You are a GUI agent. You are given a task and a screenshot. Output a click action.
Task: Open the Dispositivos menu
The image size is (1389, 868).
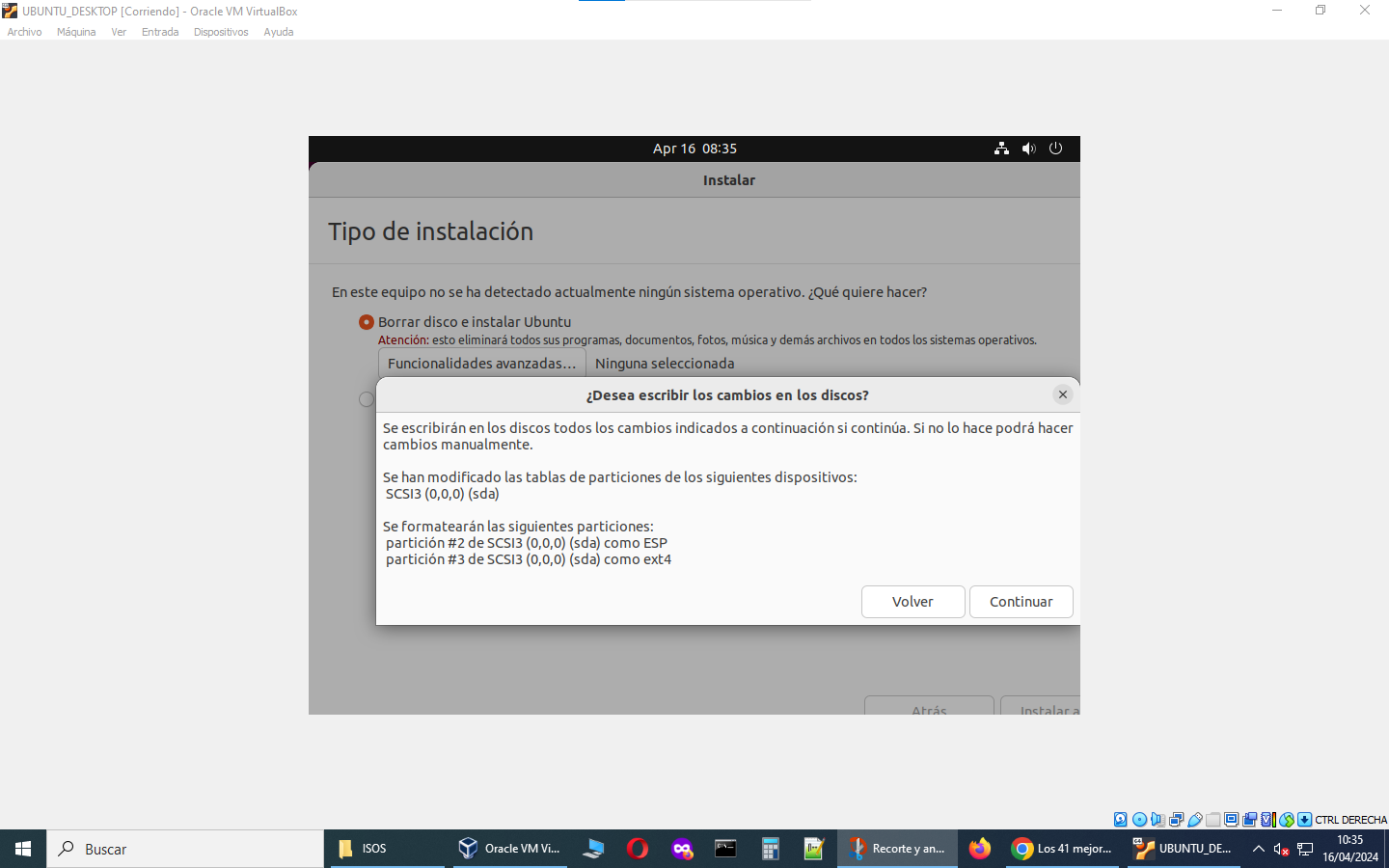221,32
